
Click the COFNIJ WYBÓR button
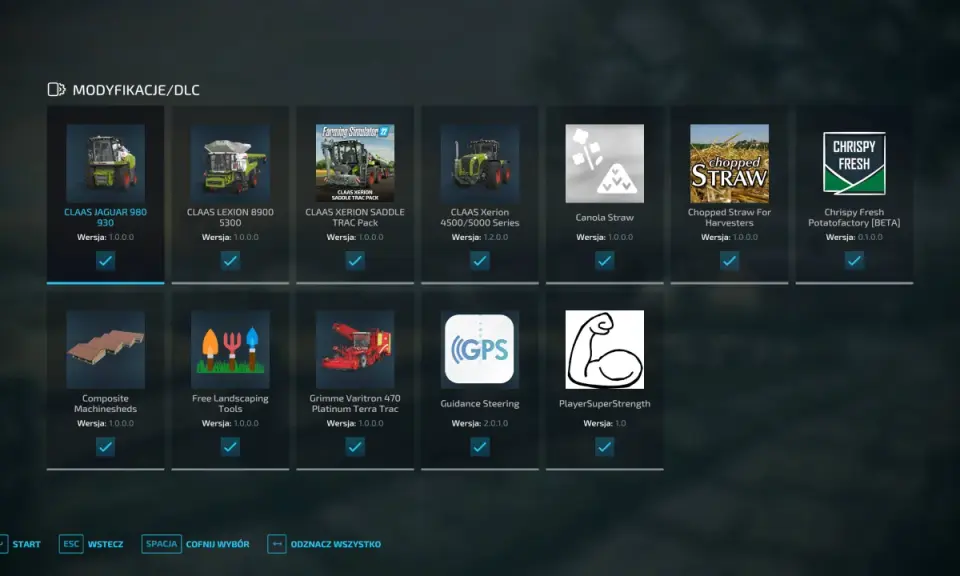coord(217,544)
